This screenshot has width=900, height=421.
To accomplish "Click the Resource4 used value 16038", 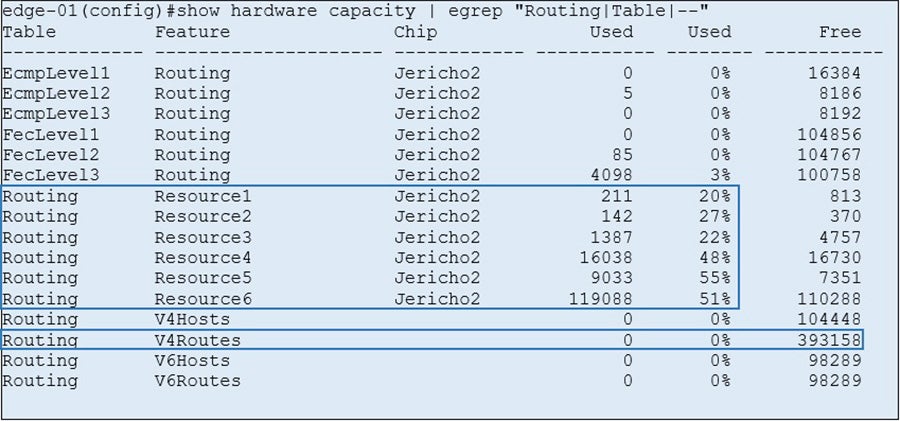I will (605, 257).
